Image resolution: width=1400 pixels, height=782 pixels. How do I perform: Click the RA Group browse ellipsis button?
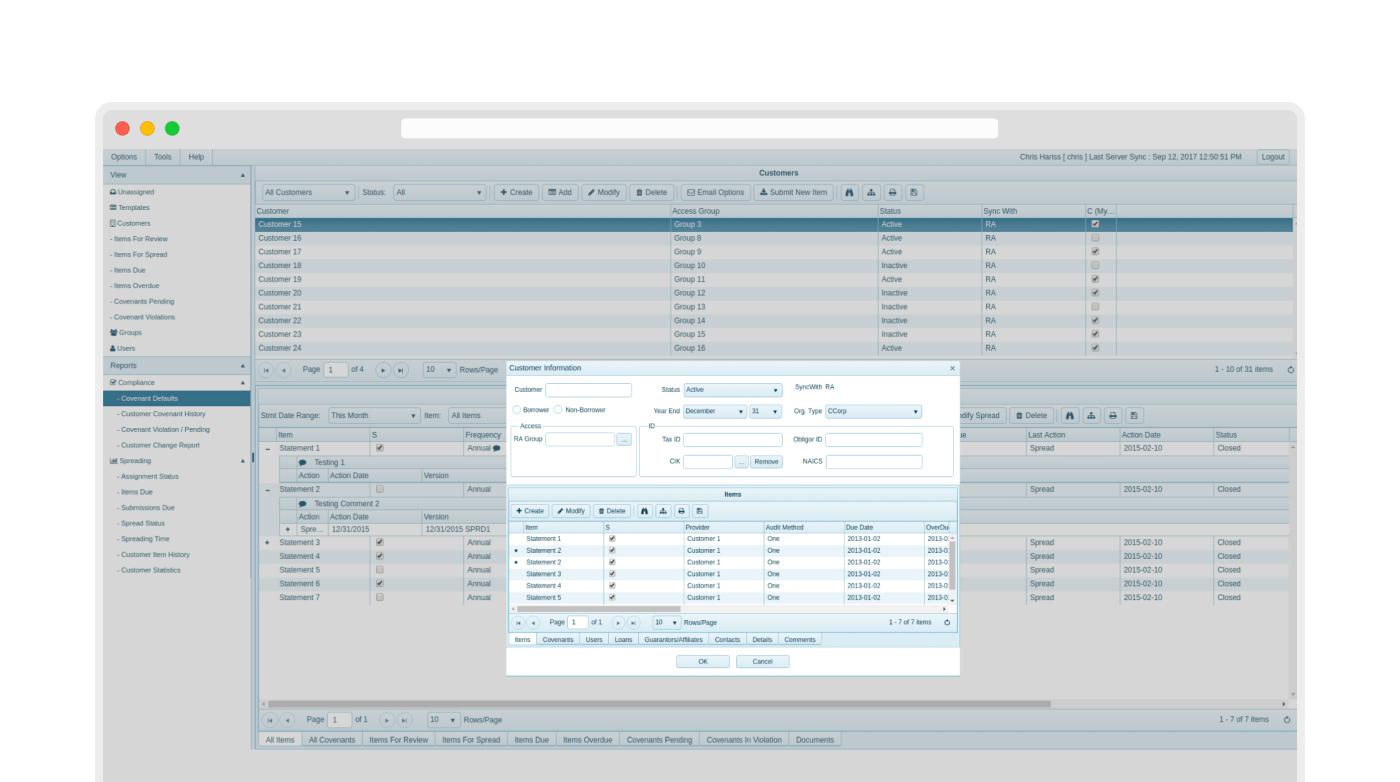tap(624, 439)
